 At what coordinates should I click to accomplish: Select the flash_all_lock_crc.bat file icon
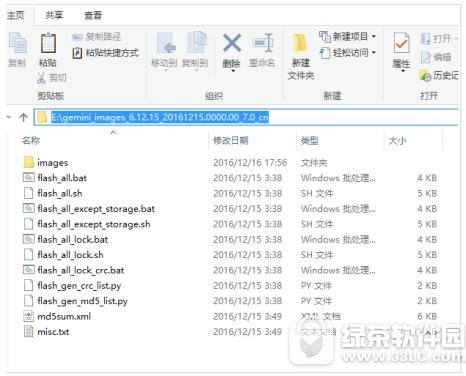coord(29,270)
